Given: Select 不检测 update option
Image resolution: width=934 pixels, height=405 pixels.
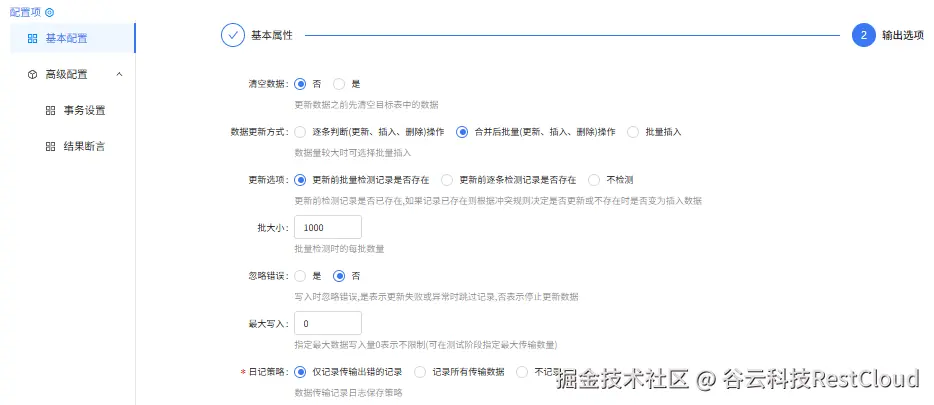Looking at the screenshot, I should [594, 180].
